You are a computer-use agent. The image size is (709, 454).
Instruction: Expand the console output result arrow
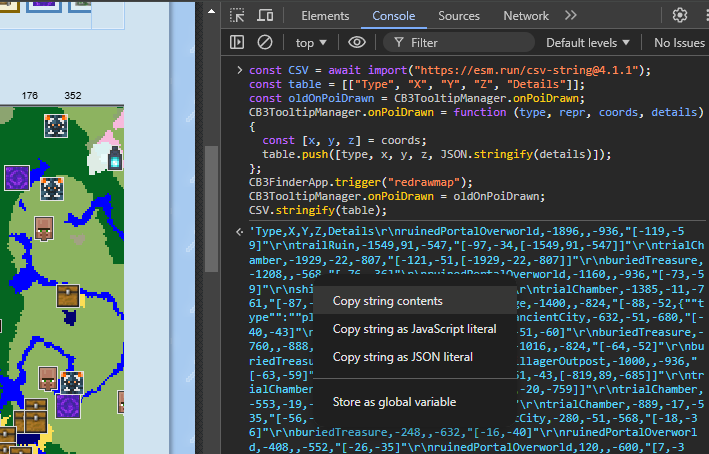[x=238, y=232]
